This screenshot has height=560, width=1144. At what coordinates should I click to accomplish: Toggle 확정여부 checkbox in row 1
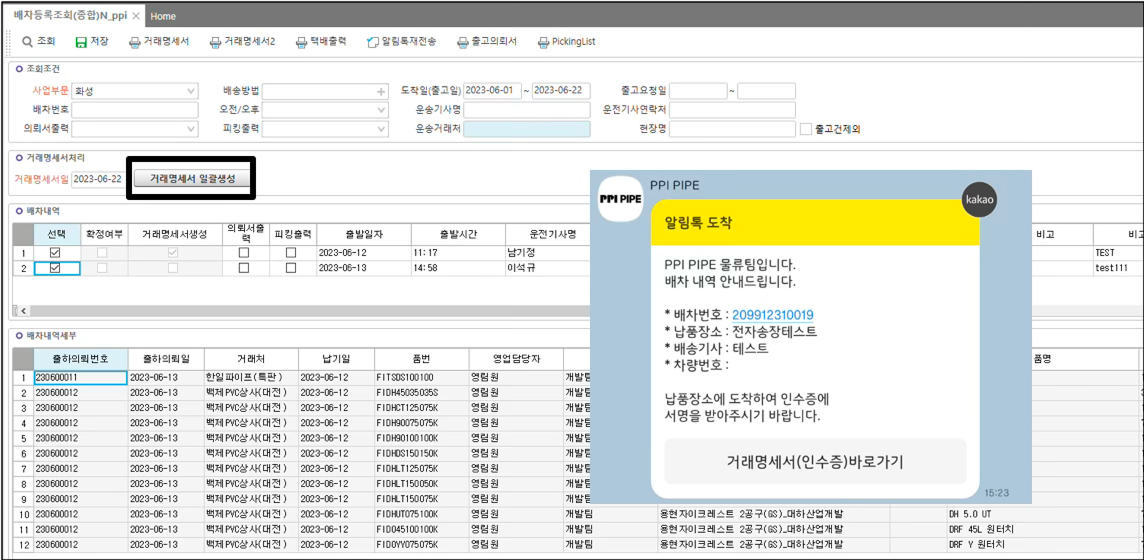(102, 252)
